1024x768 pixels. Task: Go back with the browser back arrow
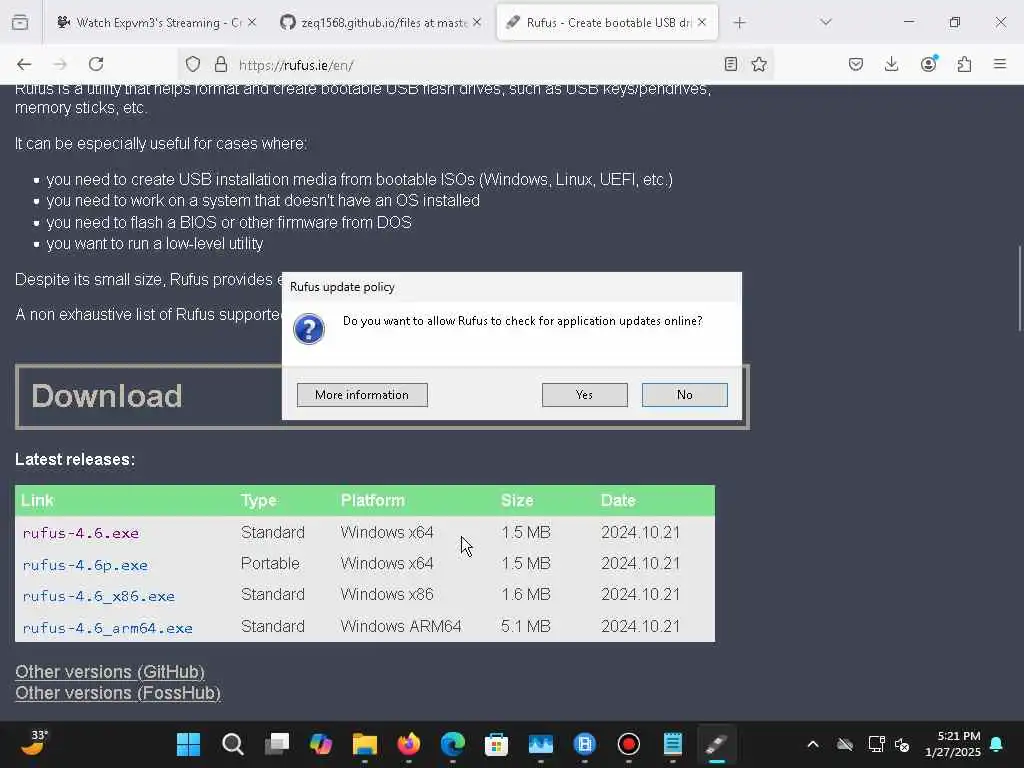pyautogui.click(x=24, y=64)
